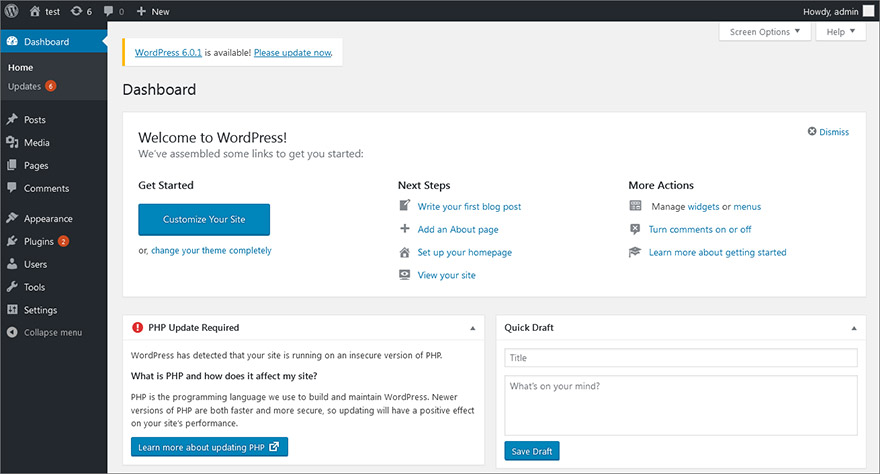Click the Dashboard gauge icon in sidebar
This screenshot has width=880, height=474.
pyautogui.click(x=12, y=42)
